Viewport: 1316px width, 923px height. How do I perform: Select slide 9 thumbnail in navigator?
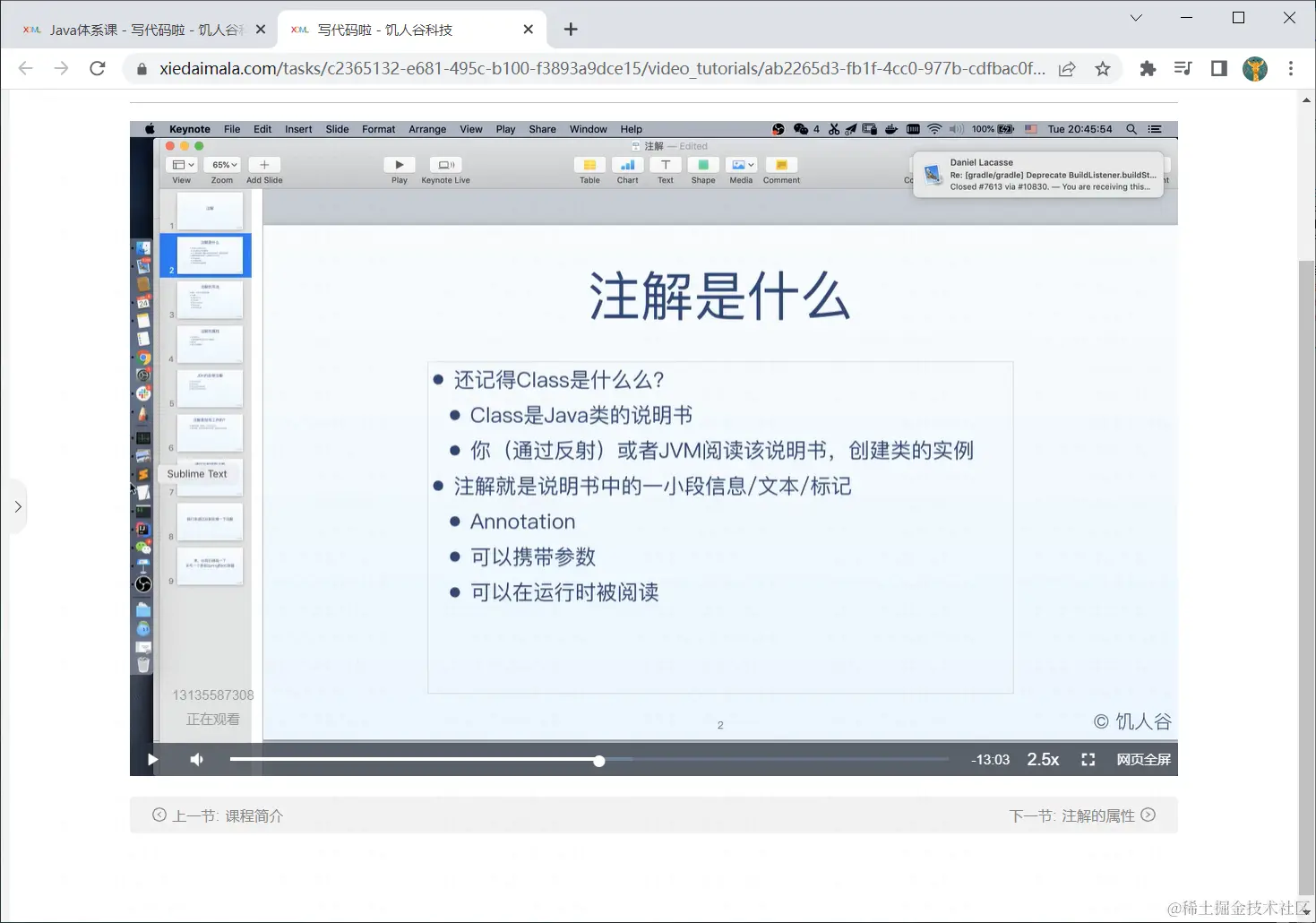click(x=210, y=566)
